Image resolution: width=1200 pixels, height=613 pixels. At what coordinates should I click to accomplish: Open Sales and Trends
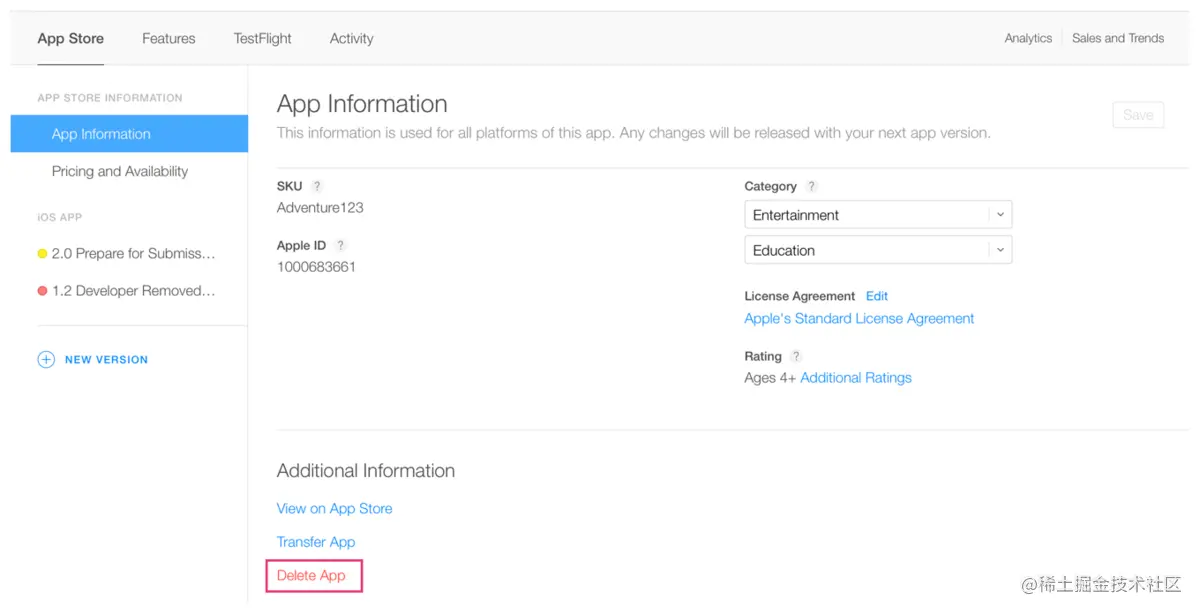pos(1118,39)
